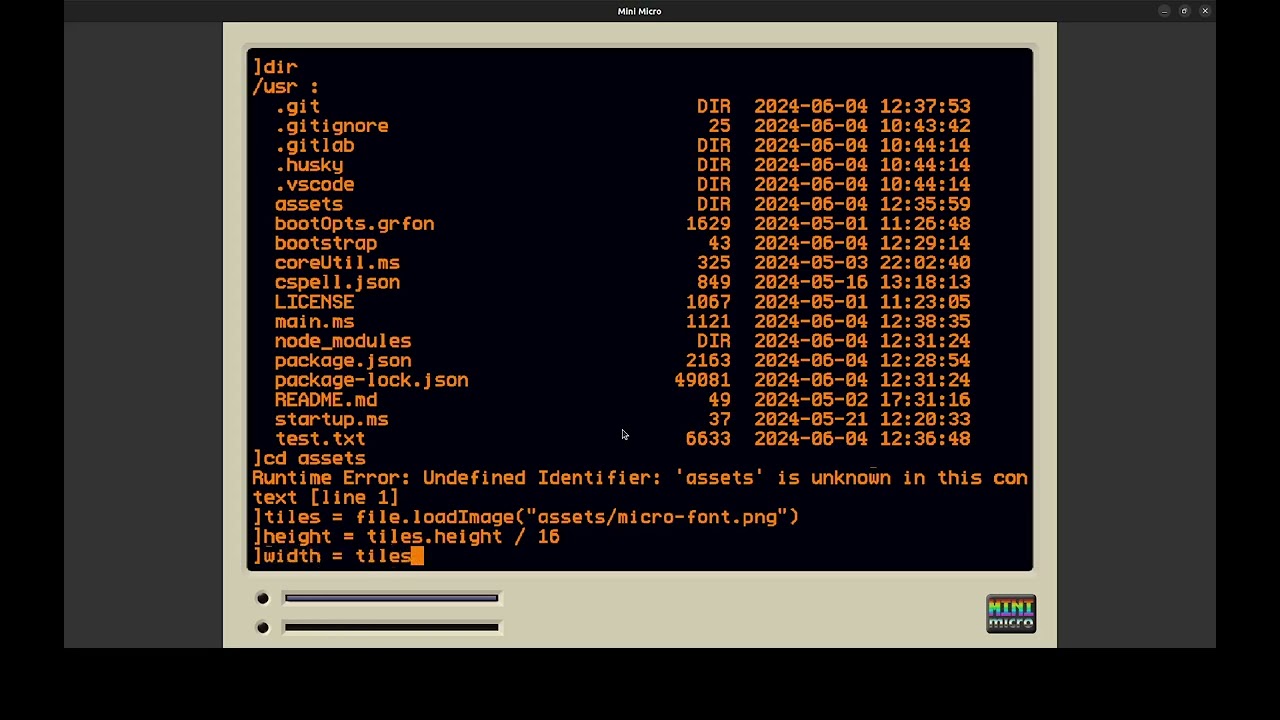1280x720 pixels.
Task: Click the top disk slot indicator light
Action: click(263, 598)
